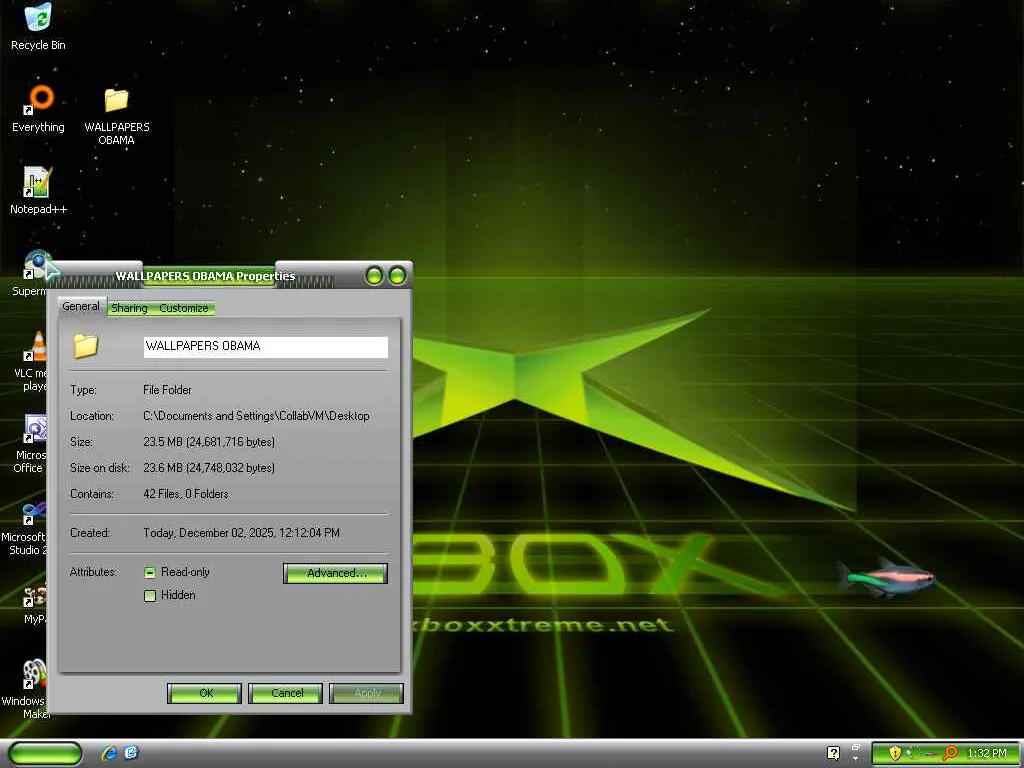This screenshot has width=1024, height=768.
Task: Click the 'Type:' label
Action: [84, 390]
